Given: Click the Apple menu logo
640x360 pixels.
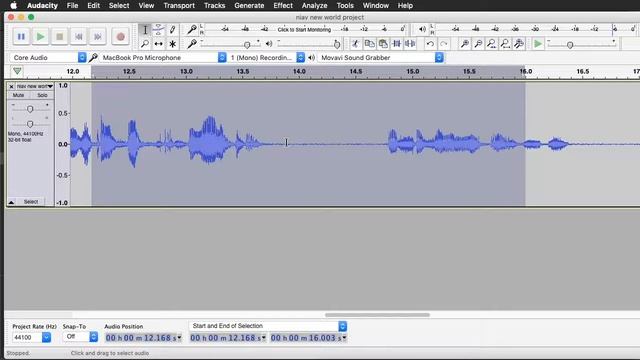Looking at the screenshot, I should coord(13,6).
